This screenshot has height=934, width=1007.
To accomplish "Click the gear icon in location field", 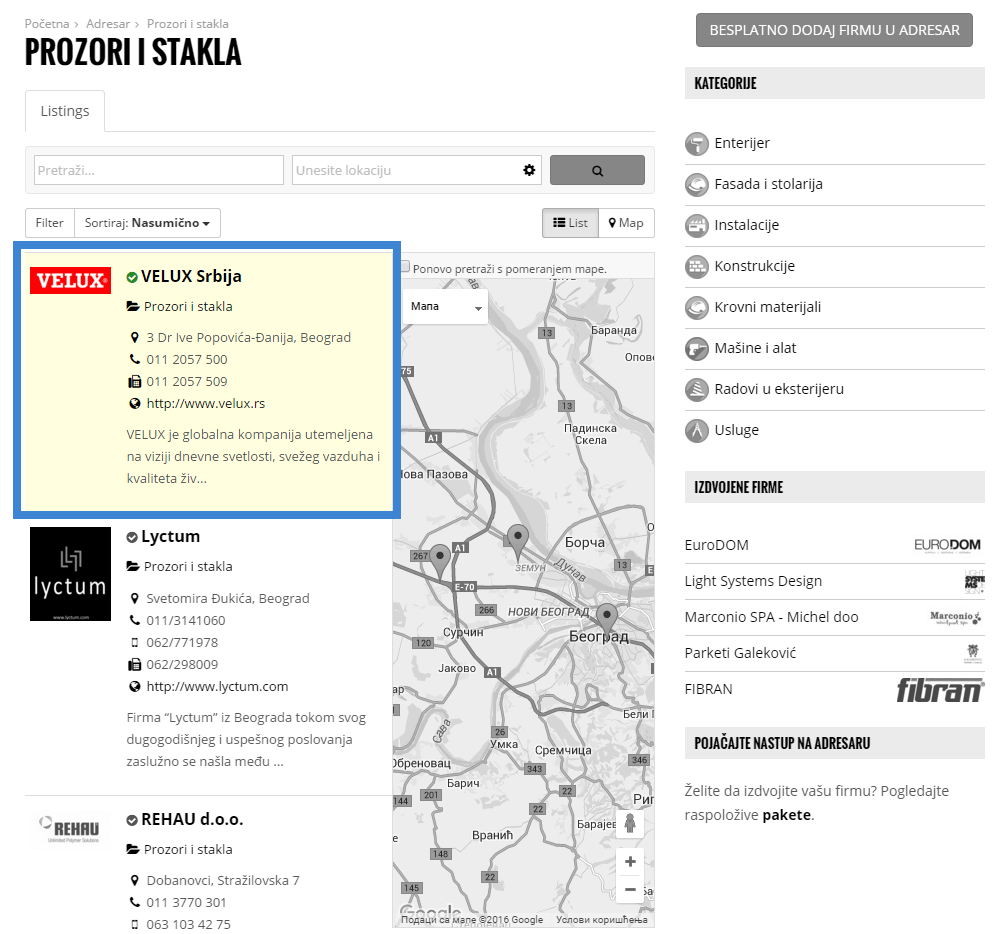I will coord(529,170).
